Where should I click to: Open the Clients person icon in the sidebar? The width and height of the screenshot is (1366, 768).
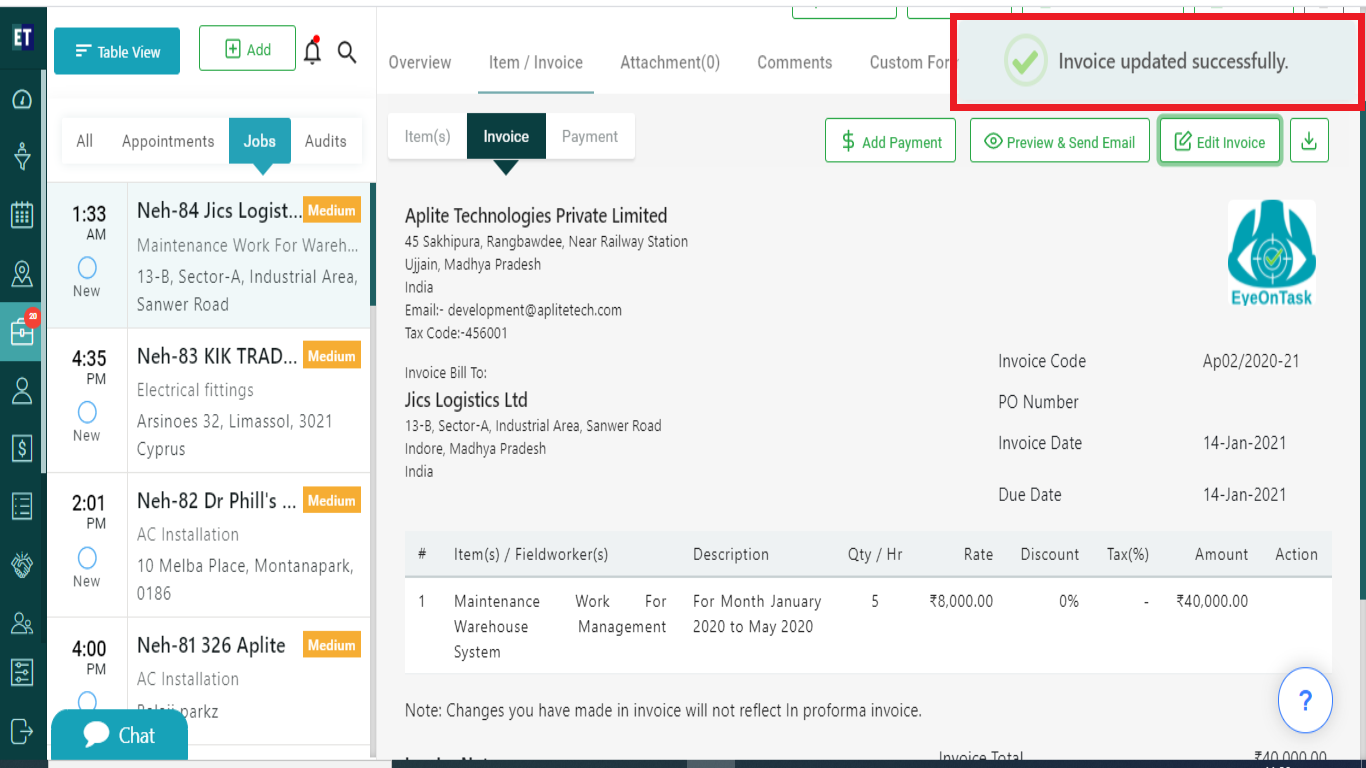coord(22,390)
